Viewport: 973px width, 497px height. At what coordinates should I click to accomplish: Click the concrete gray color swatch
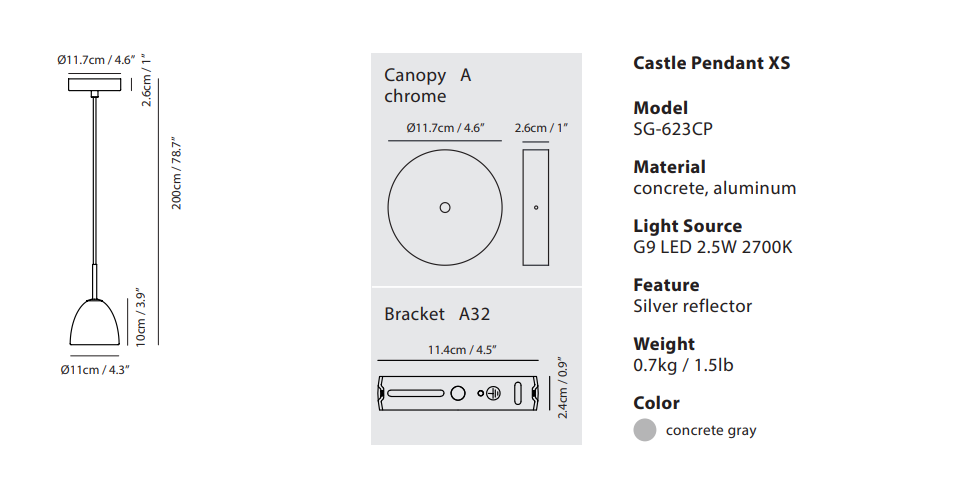pos(645,430)
